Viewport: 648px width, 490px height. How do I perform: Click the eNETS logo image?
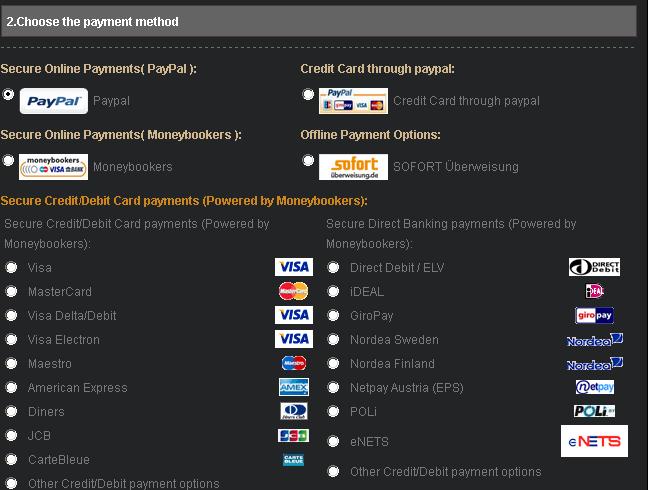tap(594, 441)
